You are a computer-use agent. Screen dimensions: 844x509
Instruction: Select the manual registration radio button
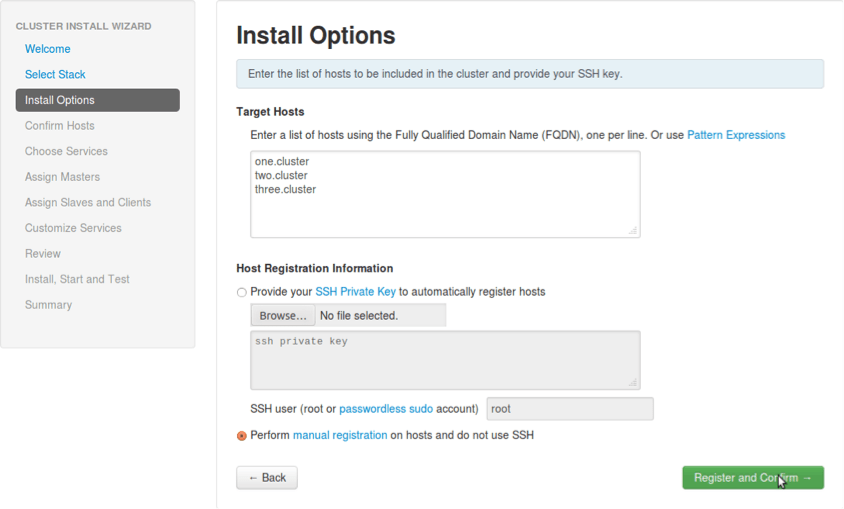241,436
